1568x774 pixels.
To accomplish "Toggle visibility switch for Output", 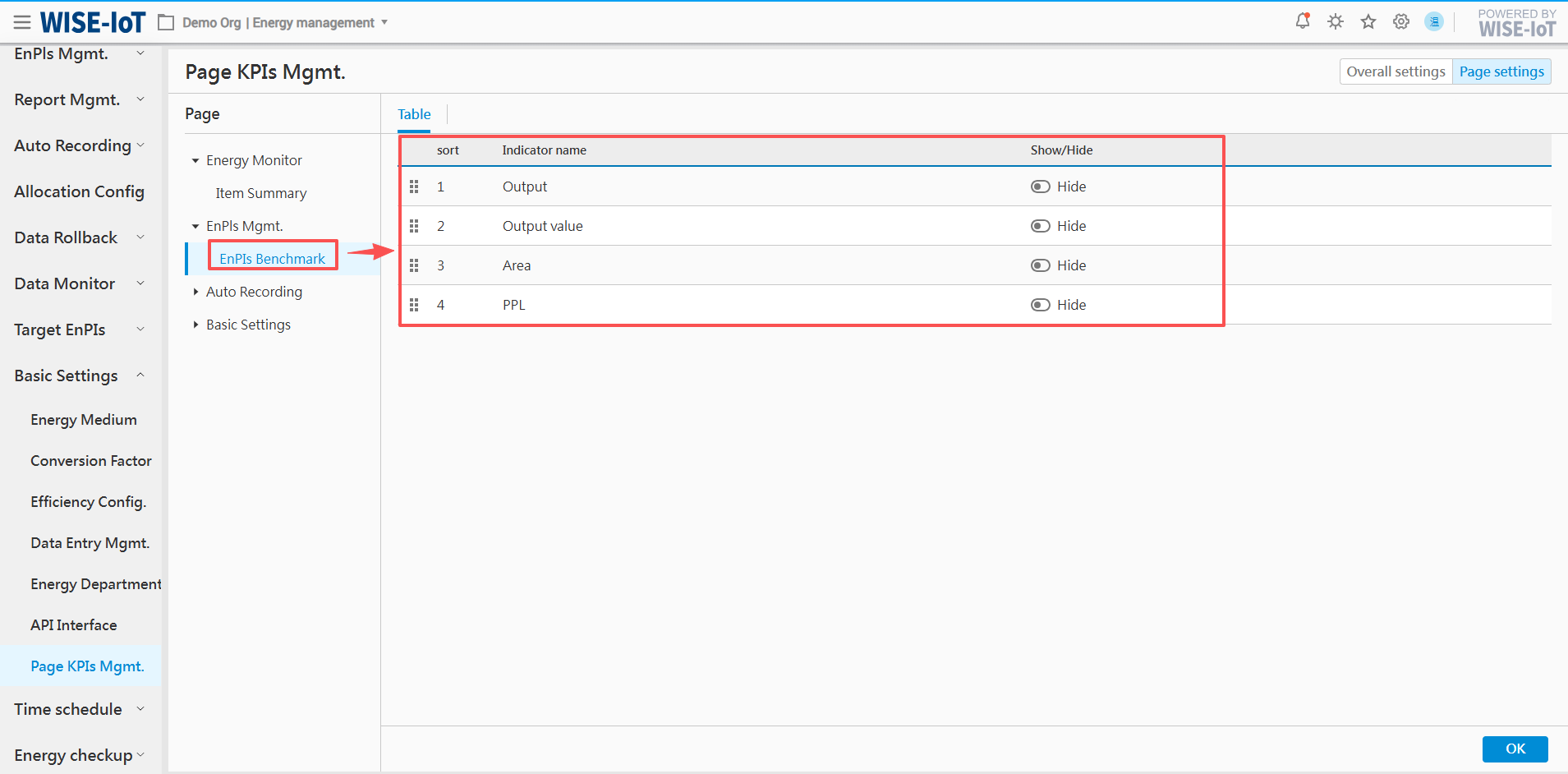I will [1040, 187].
